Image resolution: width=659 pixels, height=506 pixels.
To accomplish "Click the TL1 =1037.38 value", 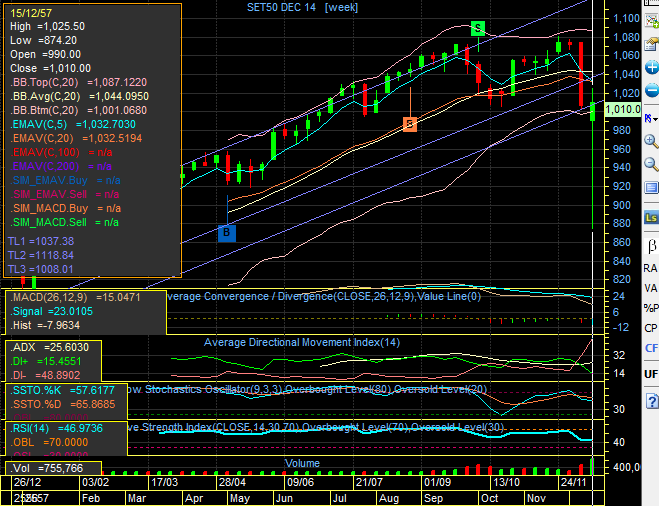I will (x=41, y=241).
